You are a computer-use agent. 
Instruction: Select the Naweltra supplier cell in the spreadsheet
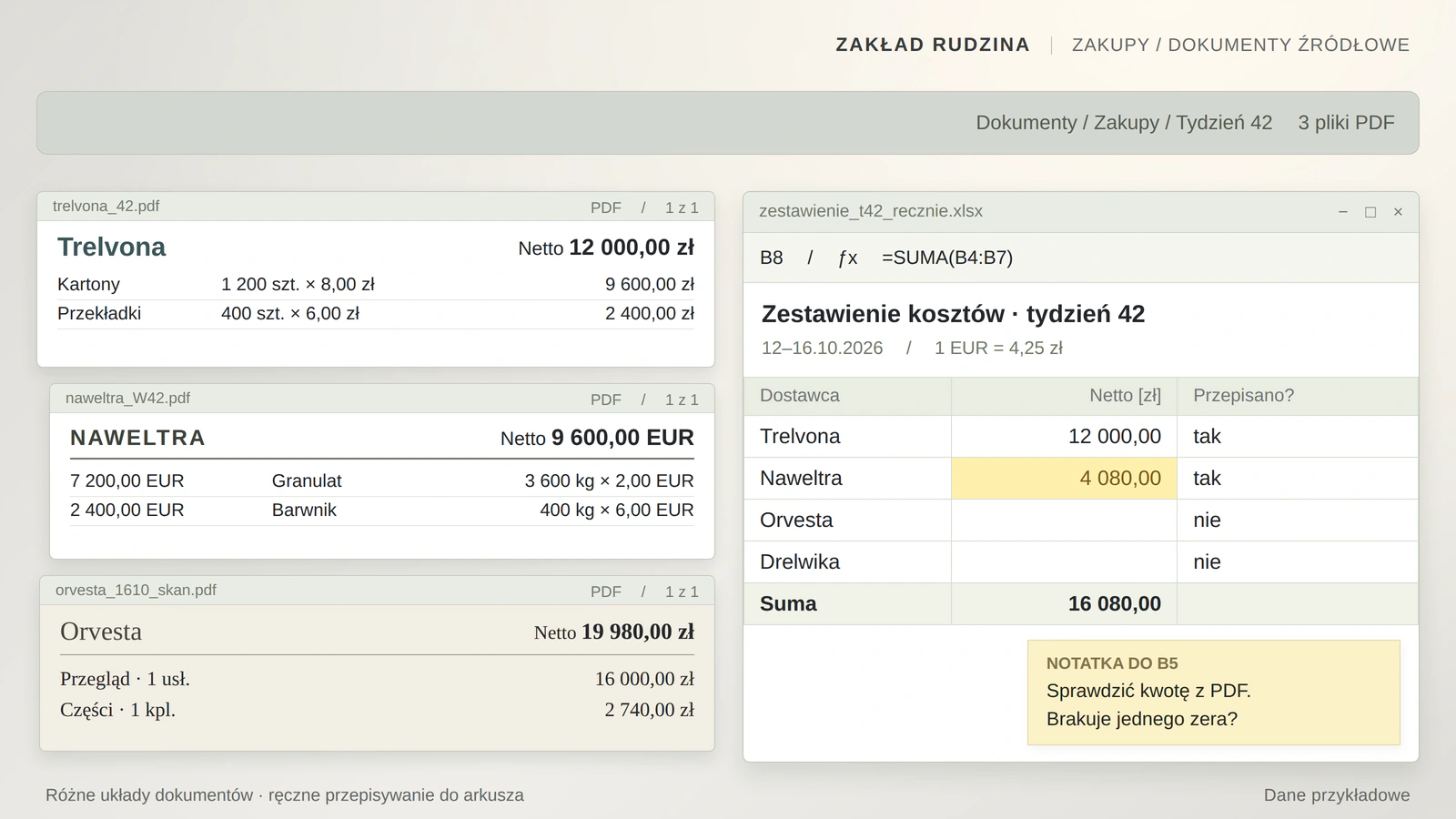tap(847, 478)
